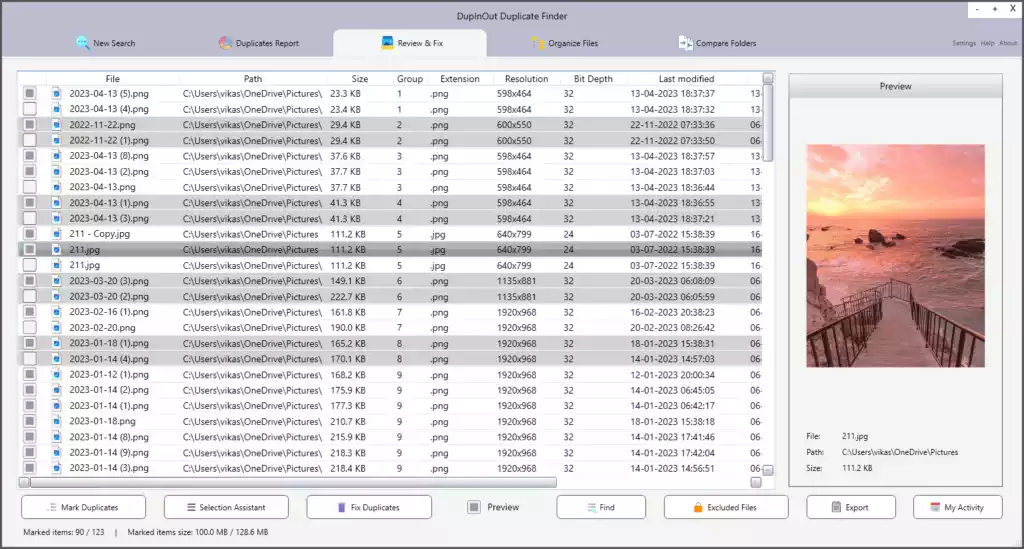
Task: Click the Compare Folders icon
Action: point(685,43)
